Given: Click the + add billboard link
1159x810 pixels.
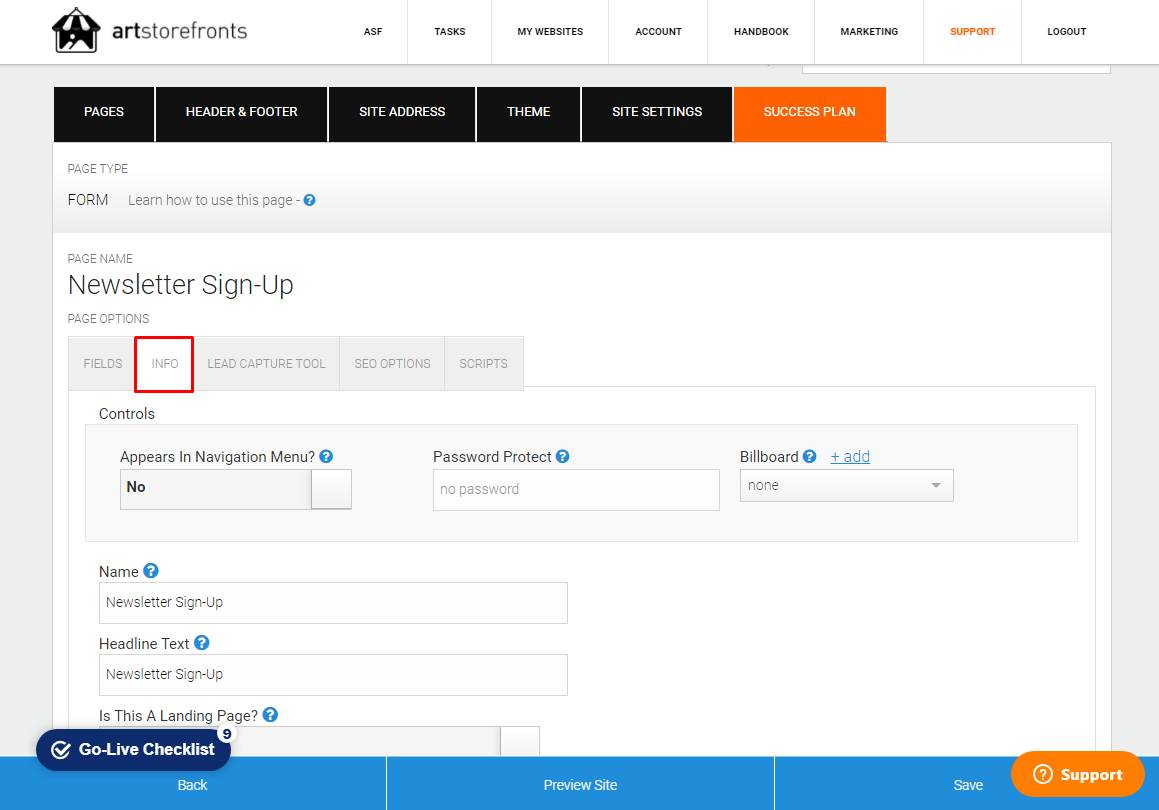Looking at the screenshot, I should point(850,457).
